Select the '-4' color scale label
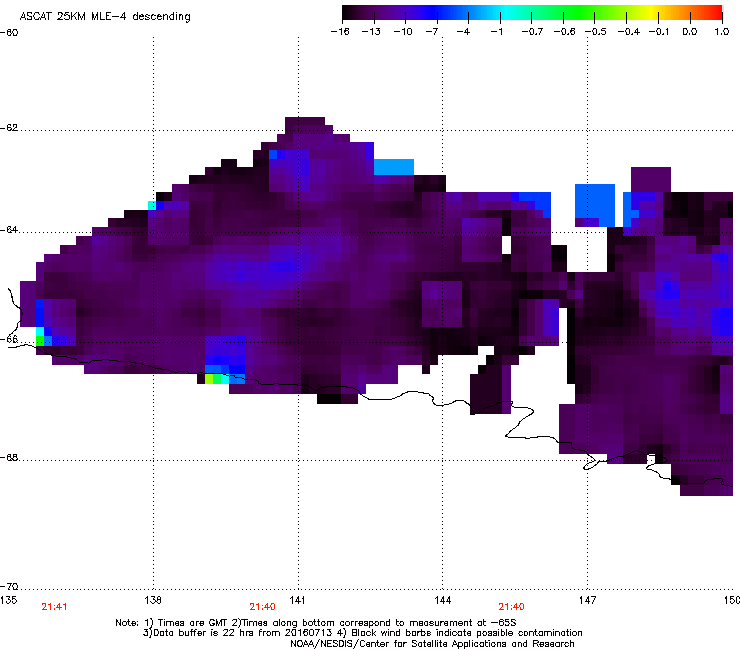 click(463, 32)
